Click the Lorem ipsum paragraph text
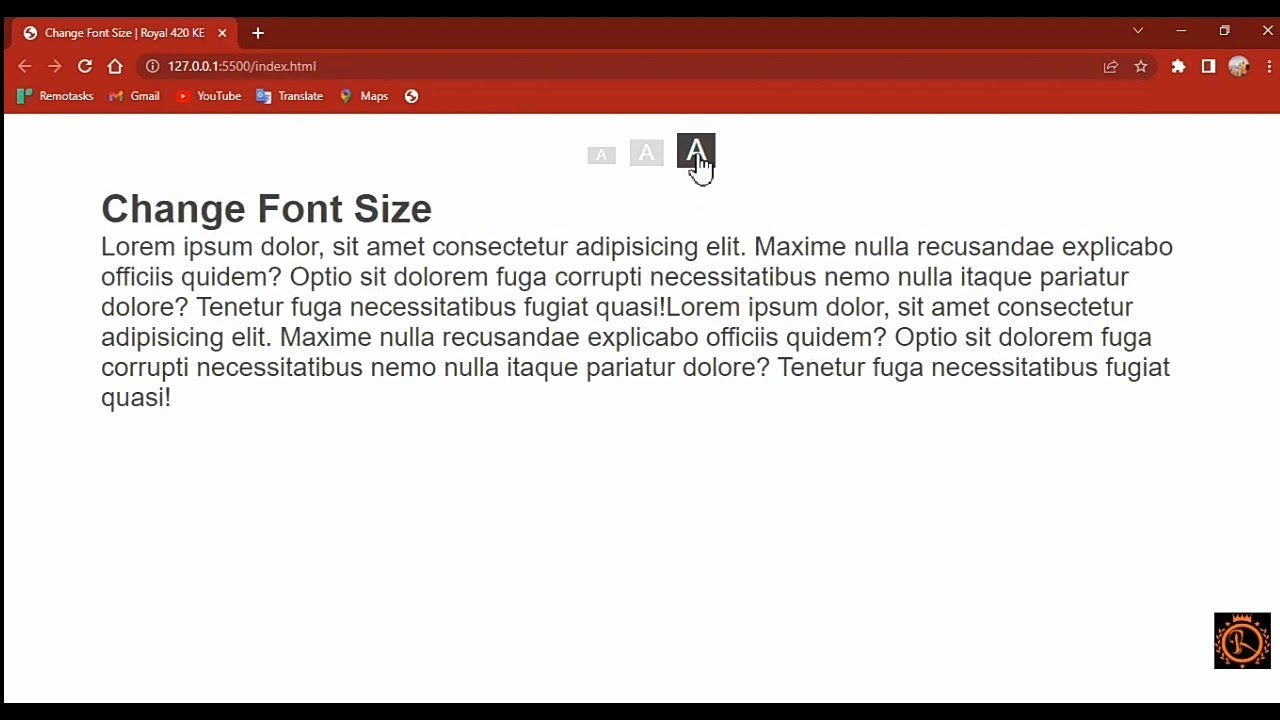 [x=637, y=321]
